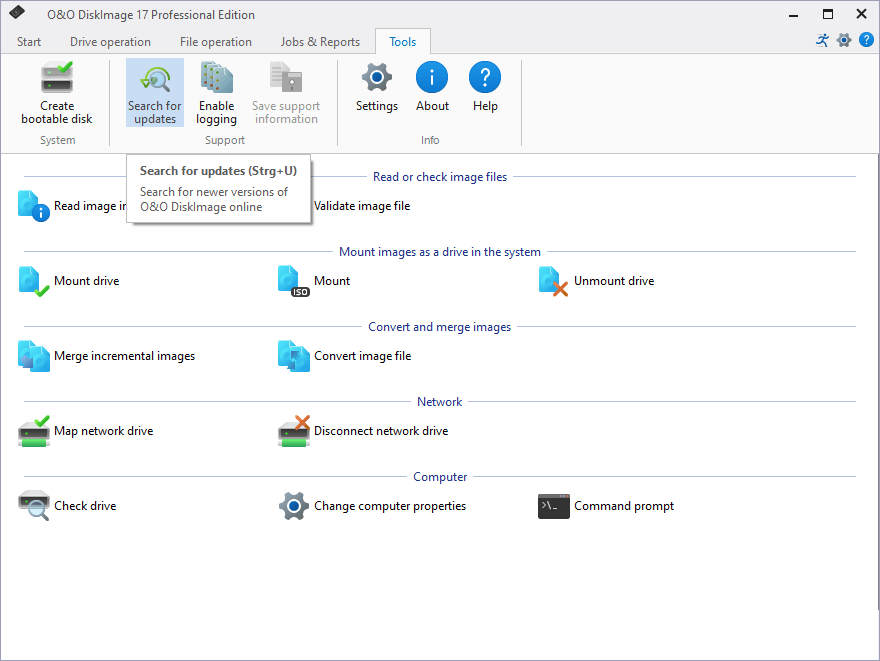Open Merge incremental images

[34, 356]
